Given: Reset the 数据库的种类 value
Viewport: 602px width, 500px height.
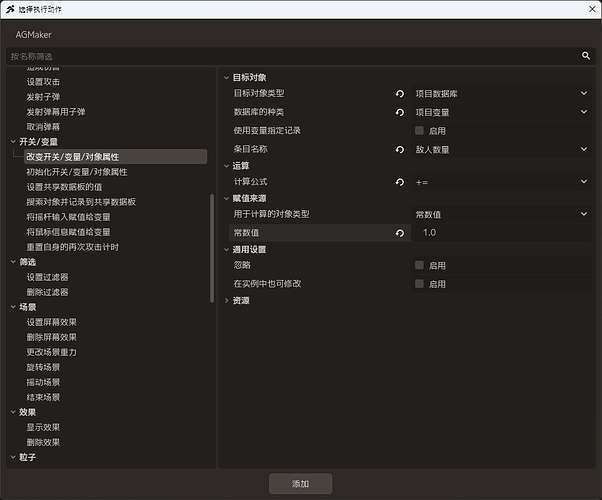Looking at the screenshot, I should coord(400,113).
